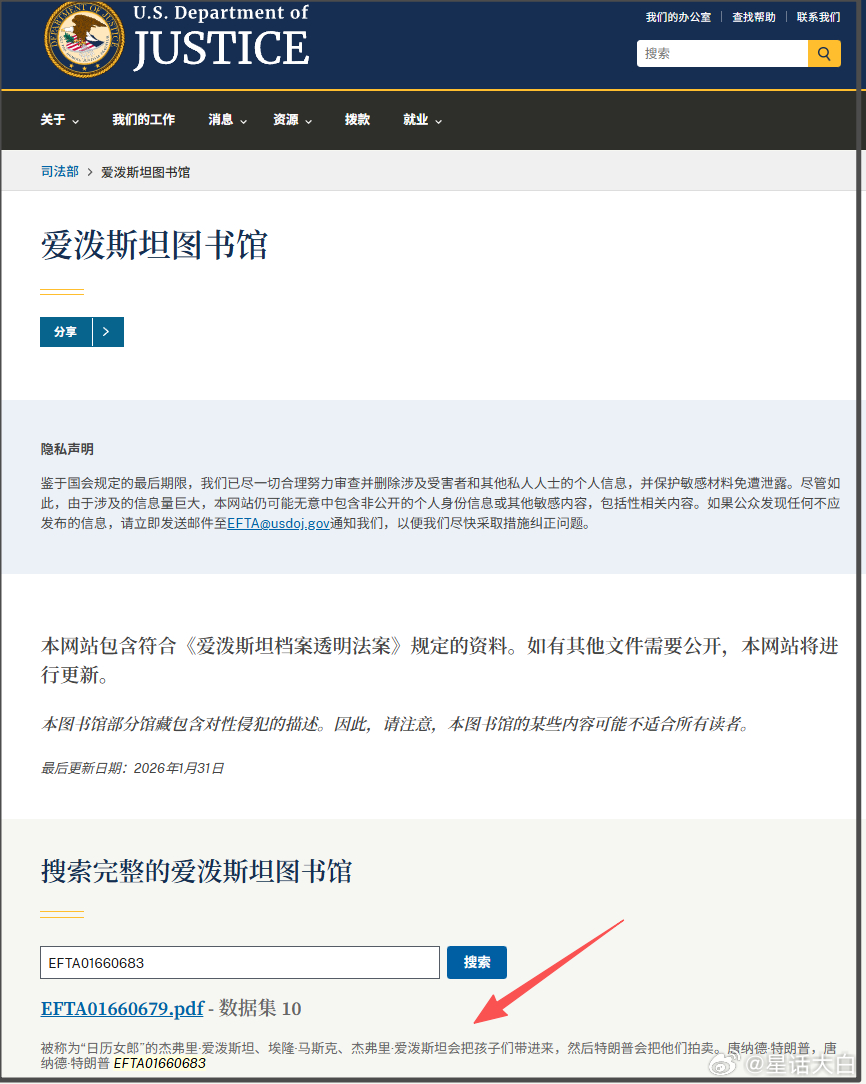
Task: Open the 我们的工作 menu item
Action: (144, 120)
